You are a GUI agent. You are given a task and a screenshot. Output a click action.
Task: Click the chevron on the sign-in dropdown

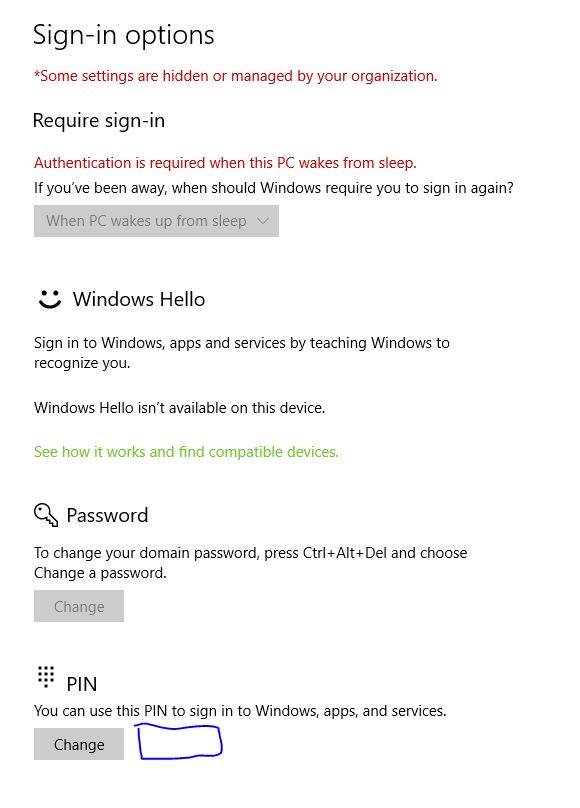click(x=262, y=220)
